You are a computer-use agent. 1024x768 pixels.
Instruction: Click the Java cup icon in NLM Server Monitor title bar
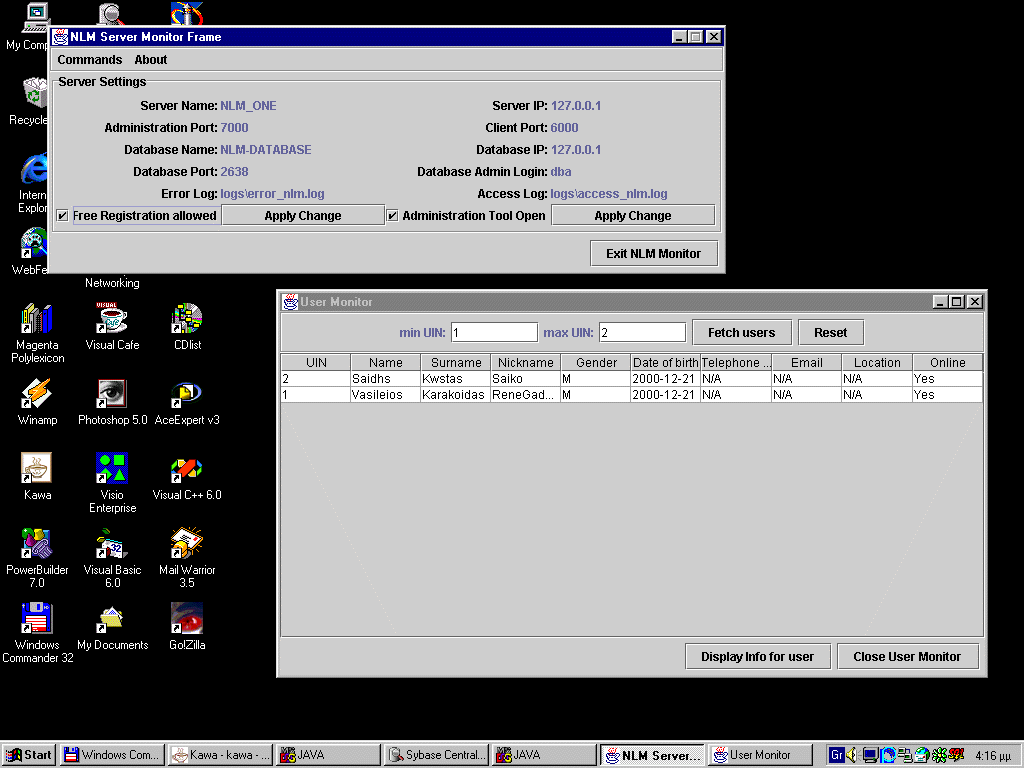click(x=60, y=37)
